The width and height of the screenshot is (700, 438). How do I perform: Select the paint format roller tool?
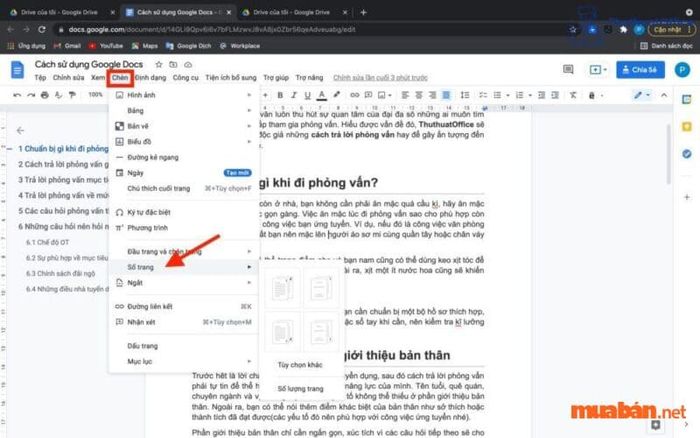[72, 95]
